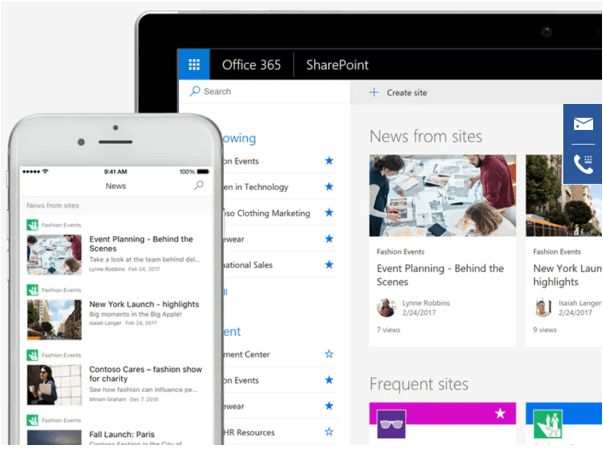Click the magnifier icon beside tablet Search

[x=195, y=91]
